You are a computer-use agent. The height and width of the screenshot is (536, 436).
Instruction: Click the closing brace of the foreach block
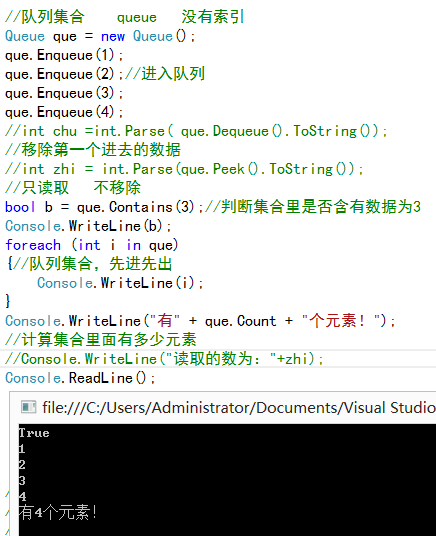click(x=8, y=301)
